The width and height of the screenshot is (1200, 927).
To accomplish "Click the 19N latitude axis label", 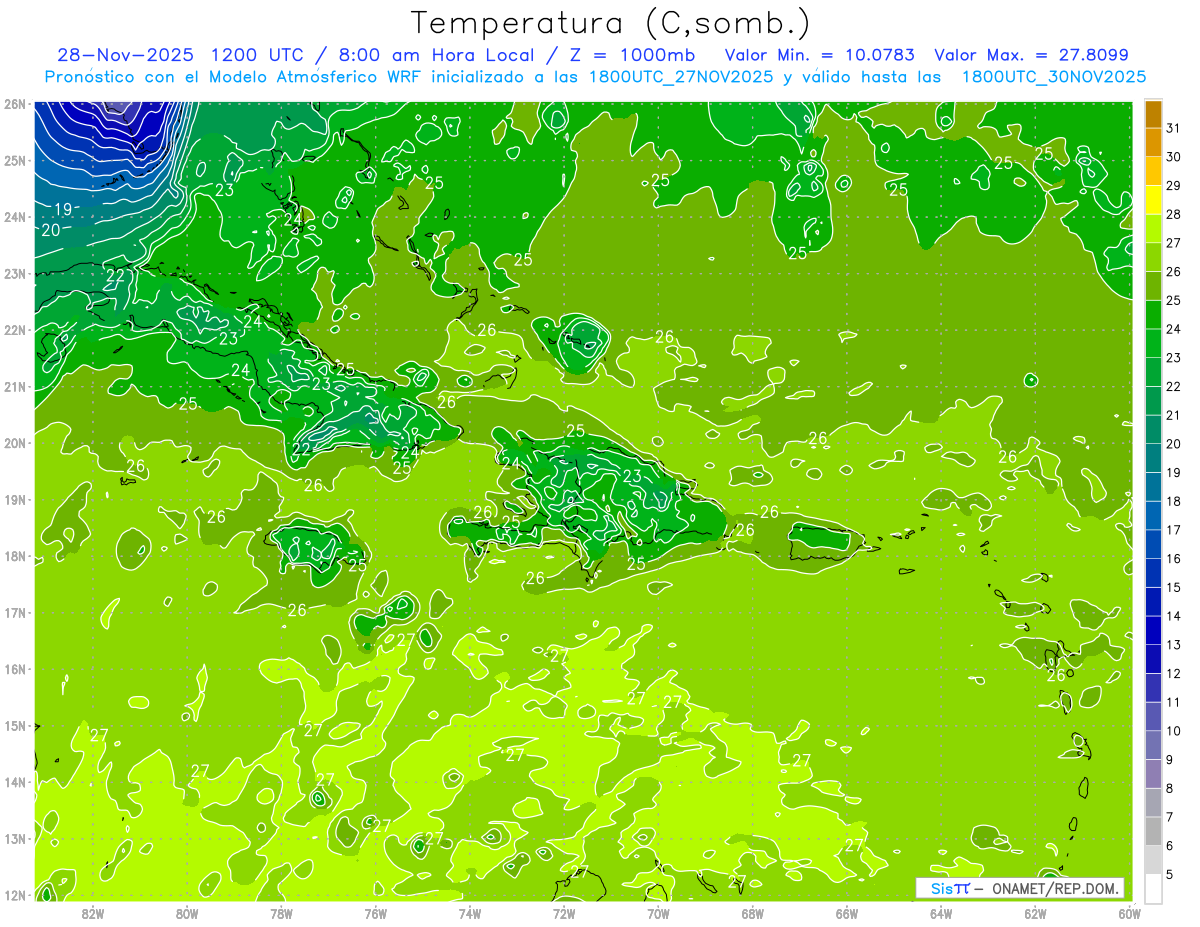I will point(14,499).
